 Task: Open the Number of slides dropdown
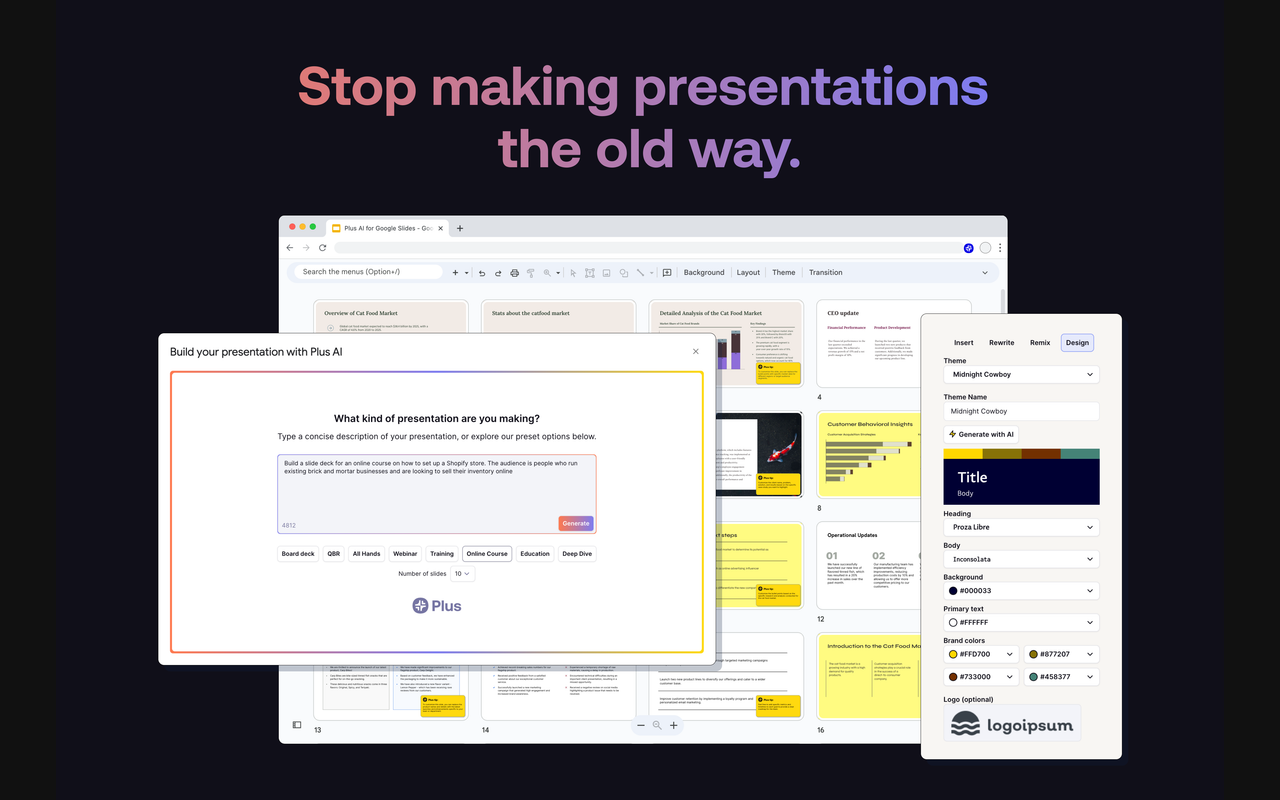[x=463, y=574]
